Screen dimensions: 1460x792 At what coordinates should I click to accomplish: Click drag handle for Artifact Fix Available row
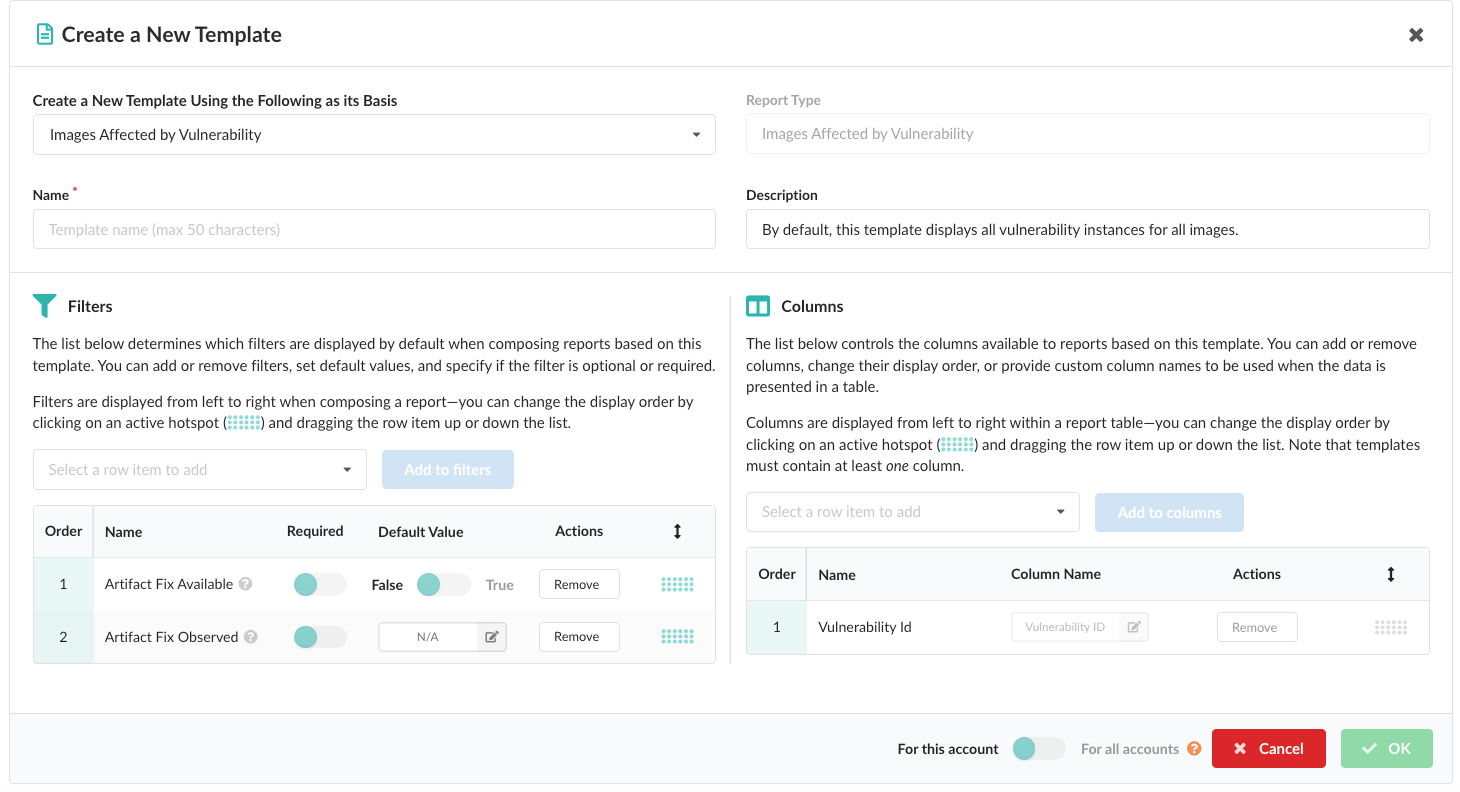click(x=677, y=584)
